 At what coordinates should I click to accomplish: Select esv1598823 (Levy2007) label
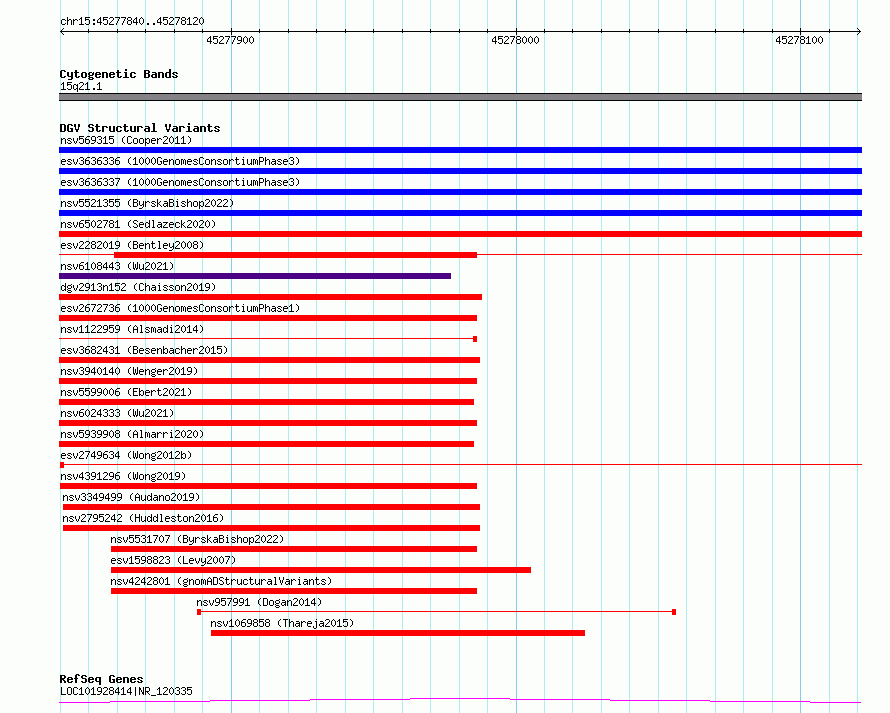pyautogui.click(x=173, y=560)
